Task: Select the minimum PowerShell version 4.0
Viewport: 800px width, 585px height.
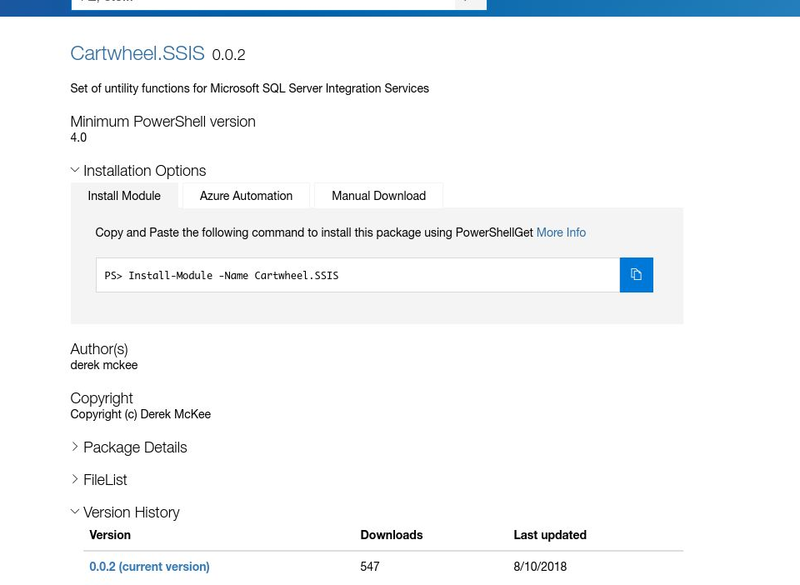Action: click(79, 138)
